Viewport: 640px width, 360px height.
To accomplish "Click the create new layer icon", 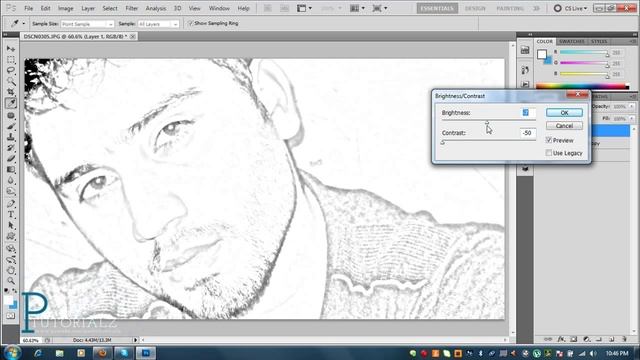I will [x=611, y=339].
